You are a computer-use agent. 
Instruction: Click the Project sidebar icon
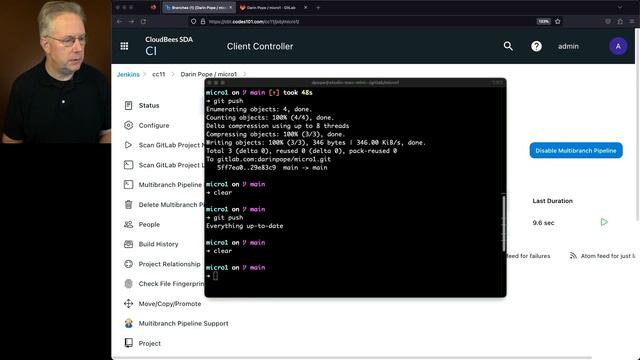128,343
